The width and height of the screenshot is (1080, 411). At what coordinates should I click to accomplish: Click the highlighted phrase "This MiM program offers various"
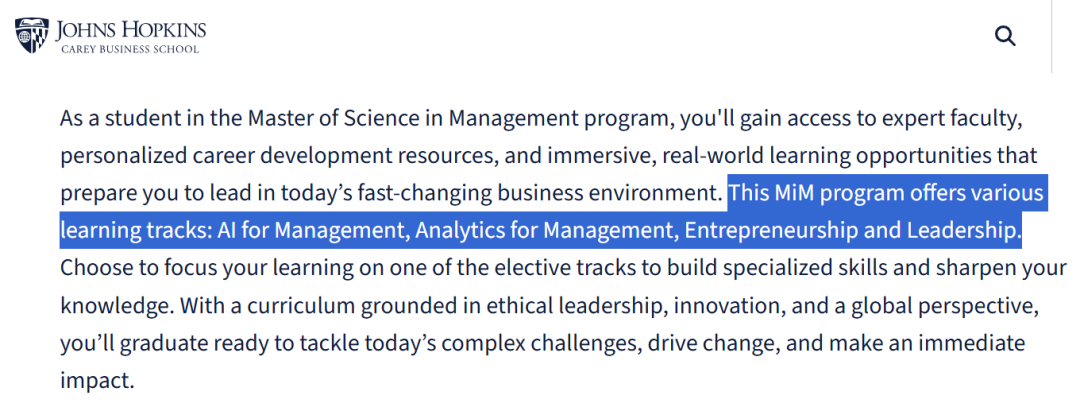[x=887, y=193]
